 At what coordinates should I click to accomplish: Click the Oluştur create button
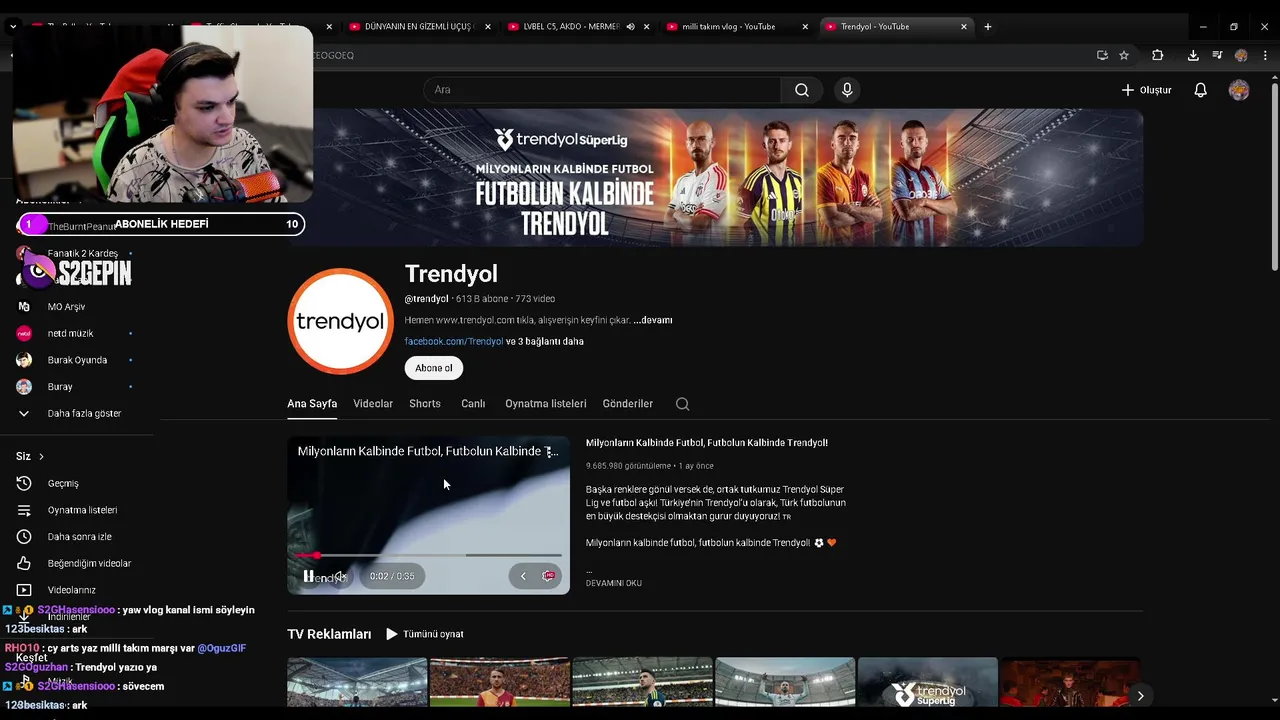click(x=1146, y=90)
